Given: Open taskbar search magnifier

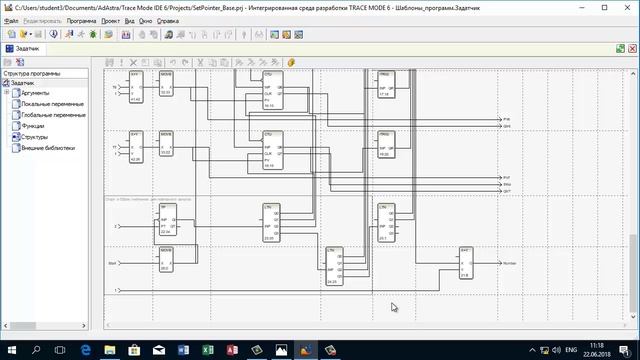Looking at the screenshot, I should (36, 350).
